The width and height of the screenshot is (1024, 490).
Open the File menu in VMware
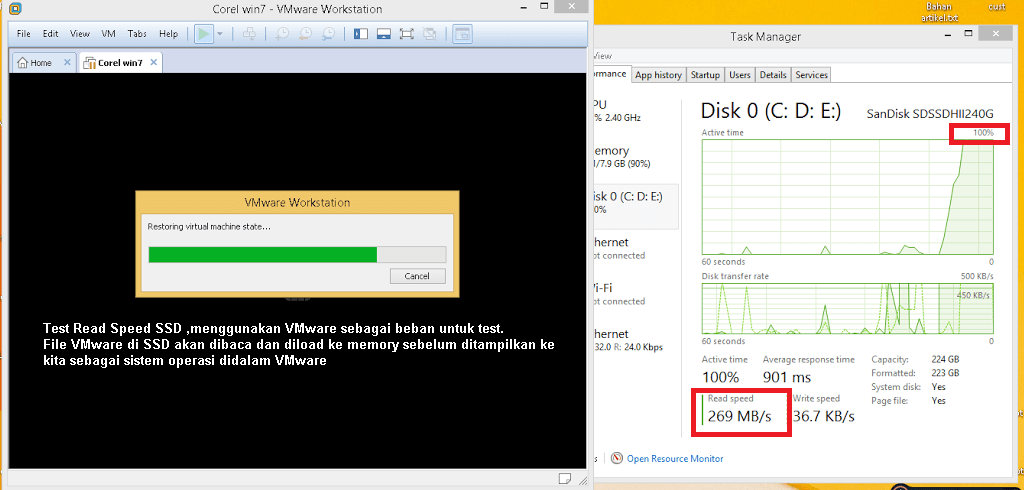coord(24,33)
